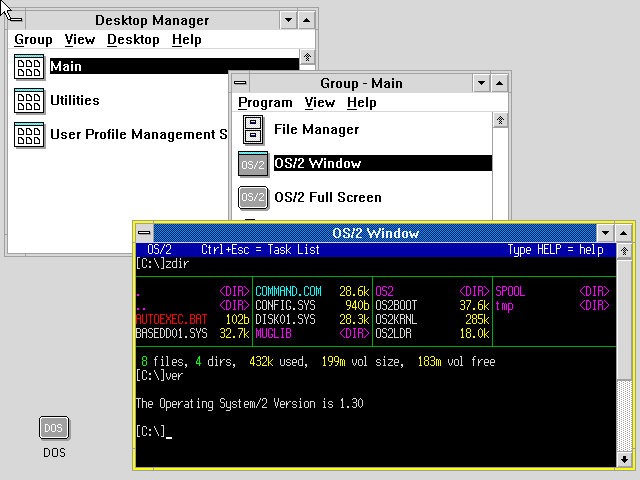Screen dimensions: 640x480
Task: Click the tmp directory entry
Action: click(x=504, y=306)
